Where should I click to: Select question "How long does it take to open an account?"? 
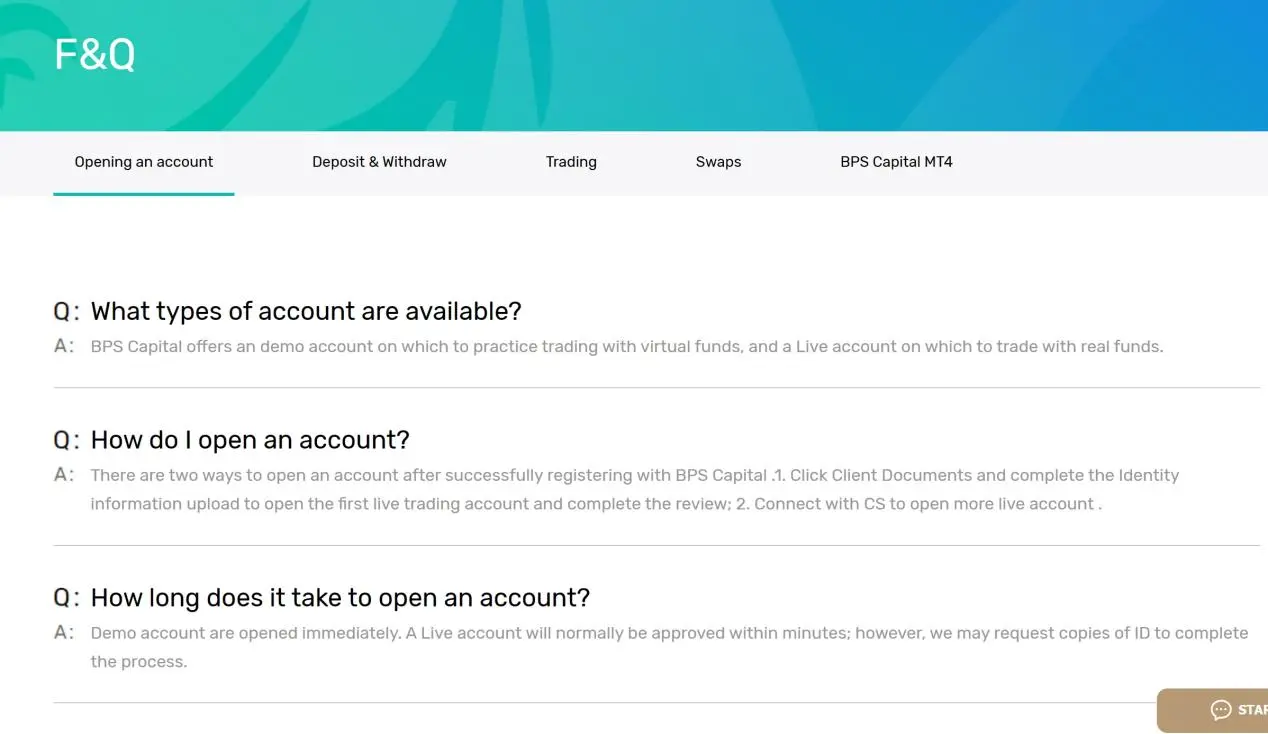[x=340, y=598]
